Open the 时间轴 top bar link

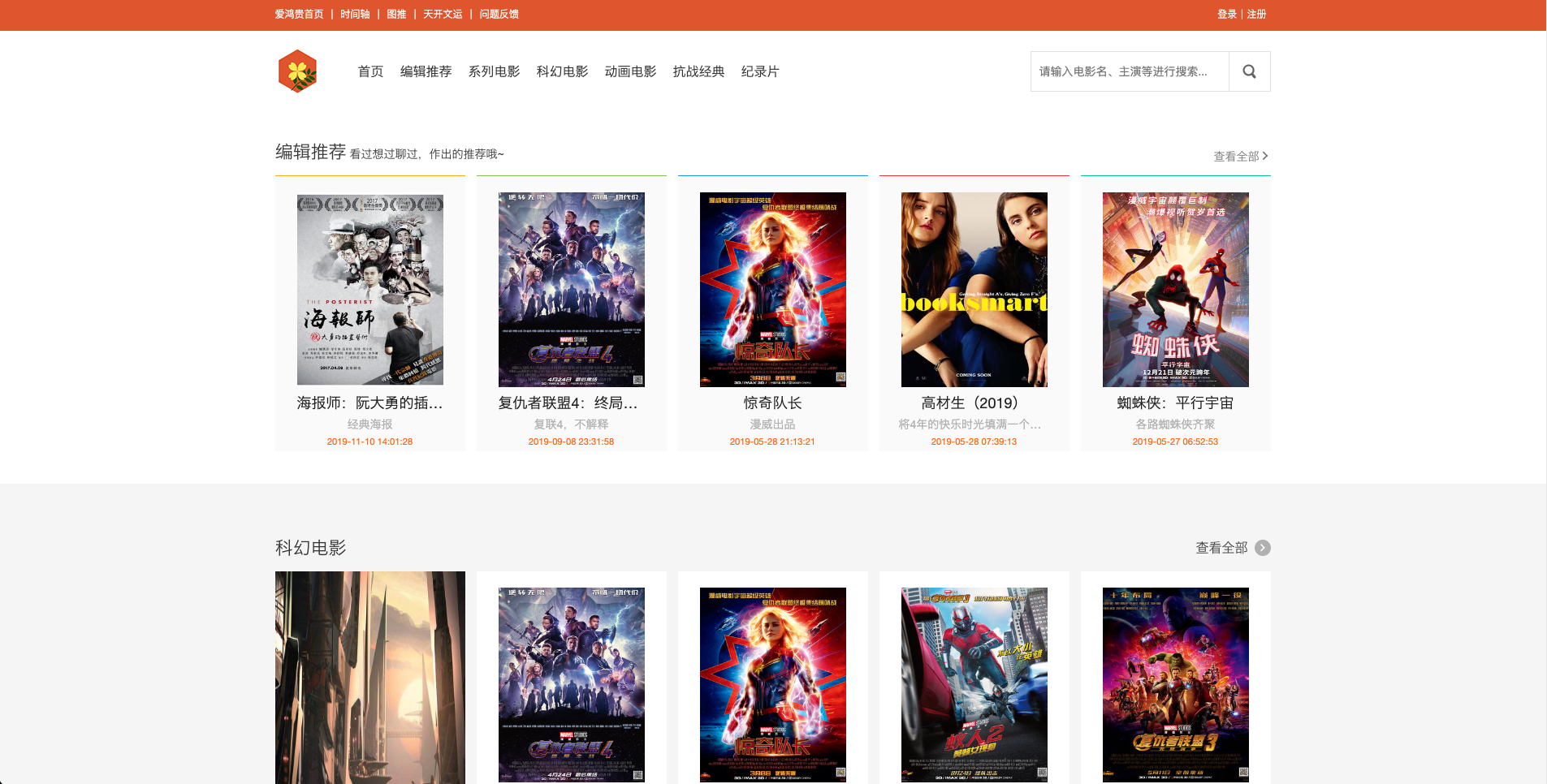coord(355,14)
